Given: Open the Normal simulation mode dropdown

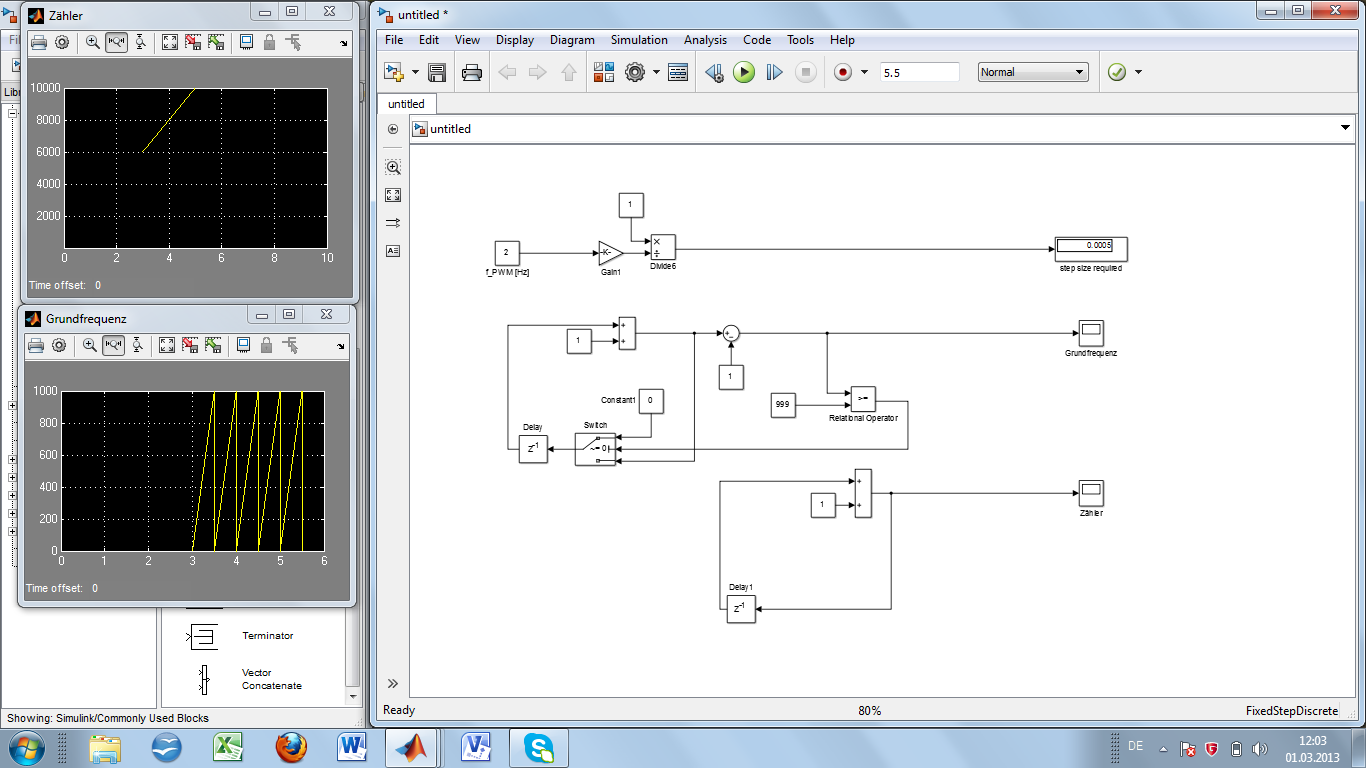Looking at the screenshot, I should [1033, 72].
